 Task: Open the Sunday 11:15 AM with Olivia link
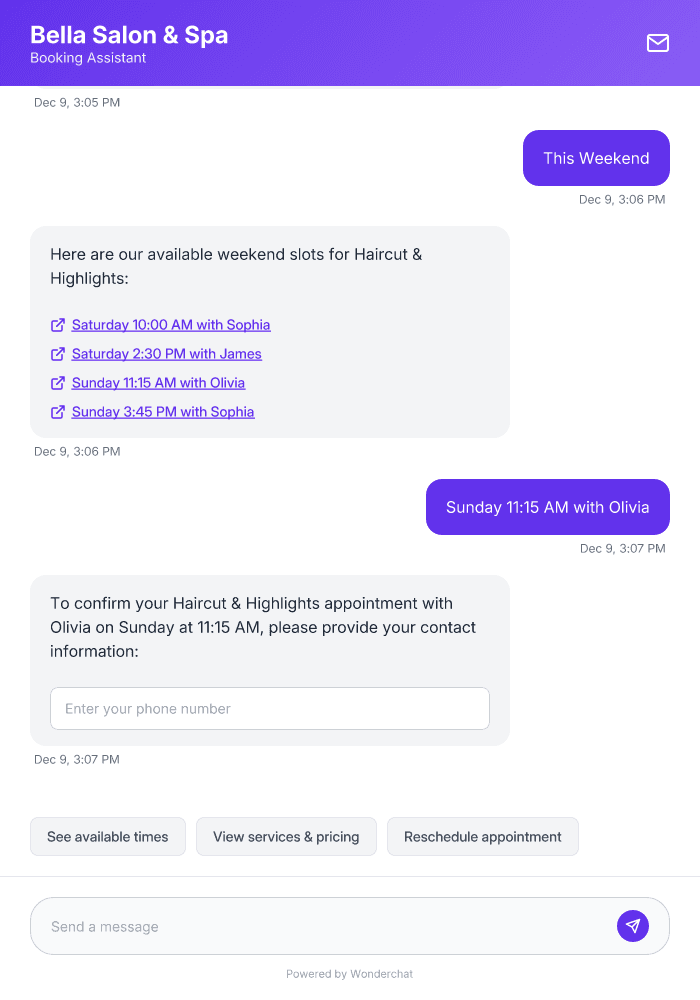(157, 382)
